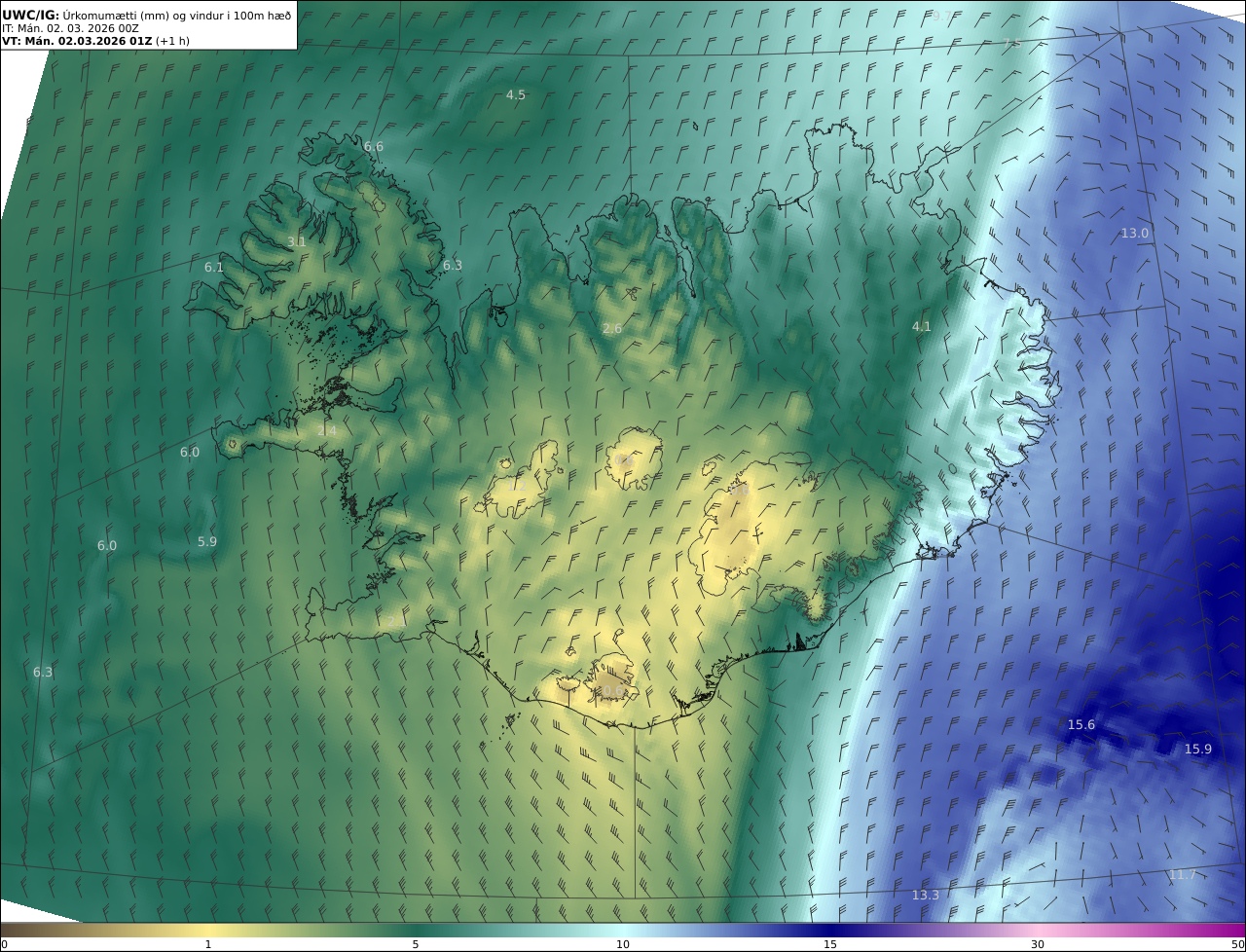
Task: Click the 15.9 value label on the map
Action: pyautogui.click(x=1198, y=749)
